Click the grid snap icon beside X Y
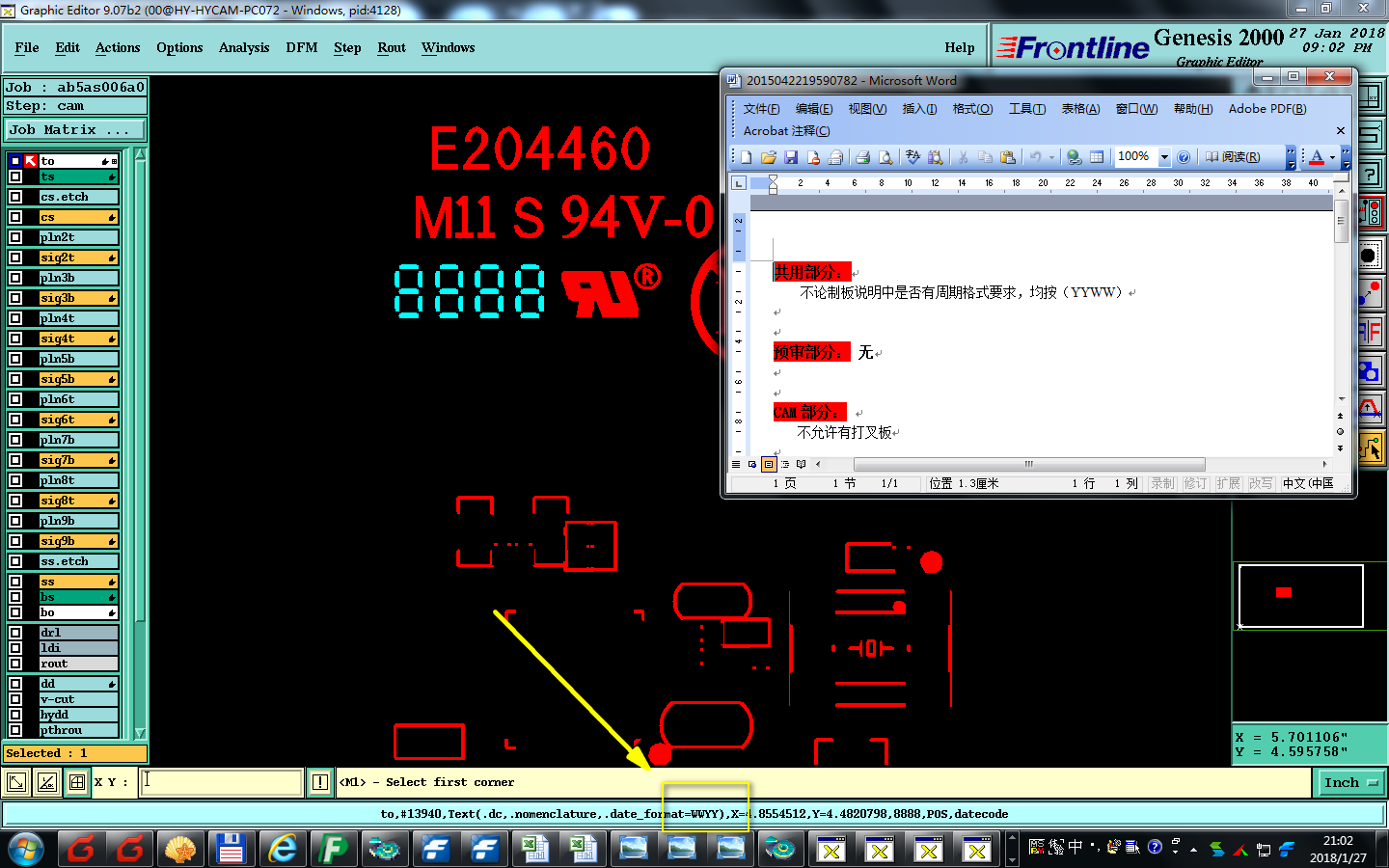Screen dimensions: 1389x868 77,782
